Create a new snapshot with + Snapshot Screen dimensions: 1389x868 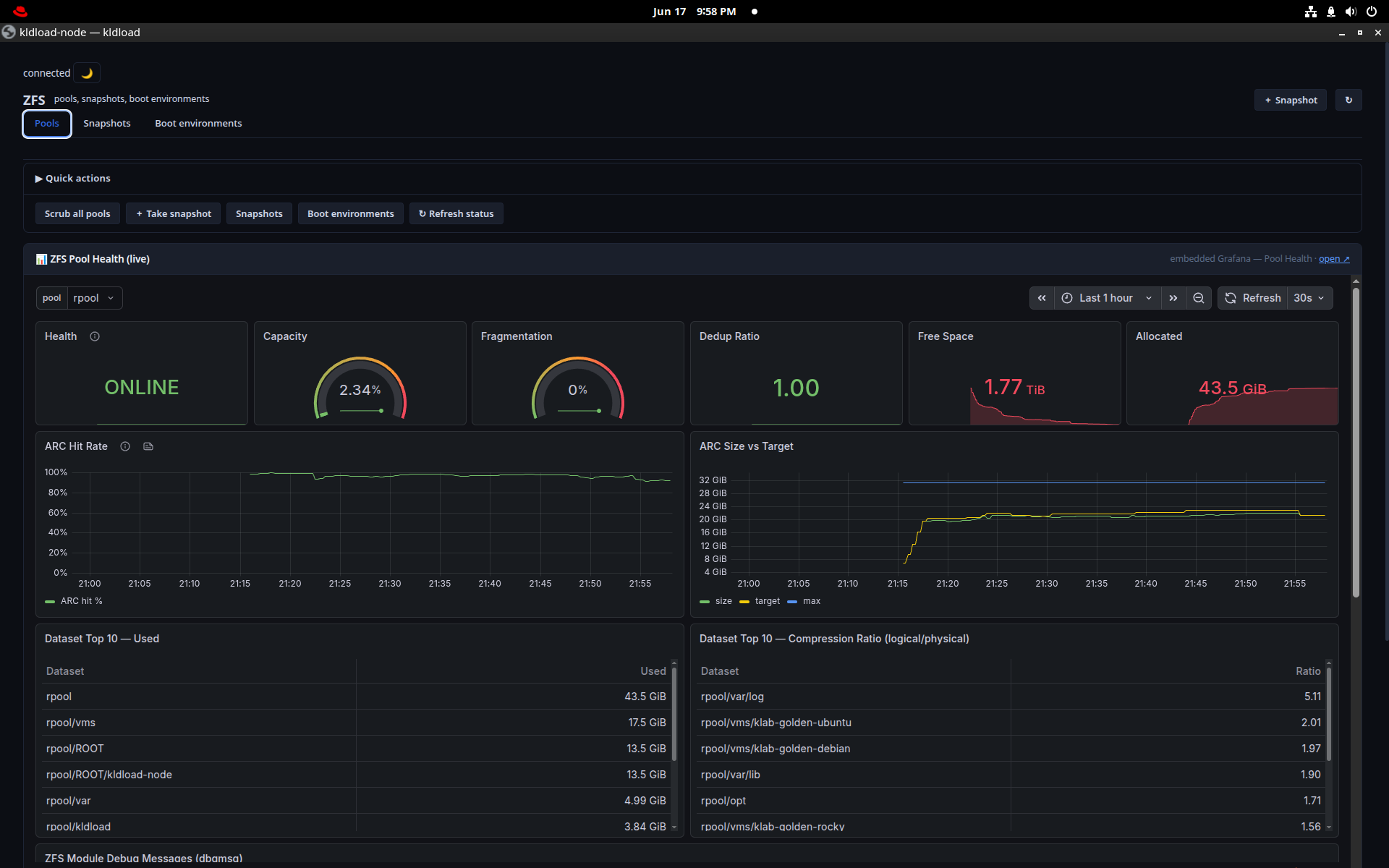(x=1291, y=100)
